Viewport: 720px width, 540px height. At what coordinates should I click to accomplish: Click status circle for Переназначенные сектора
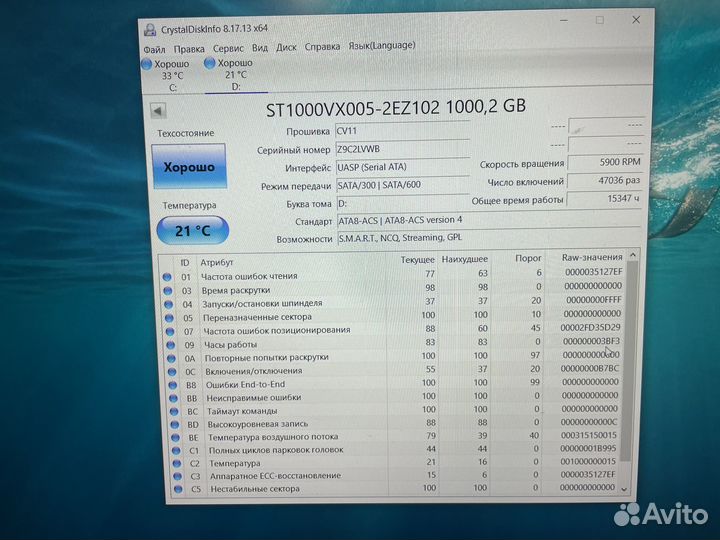[169, 318]
